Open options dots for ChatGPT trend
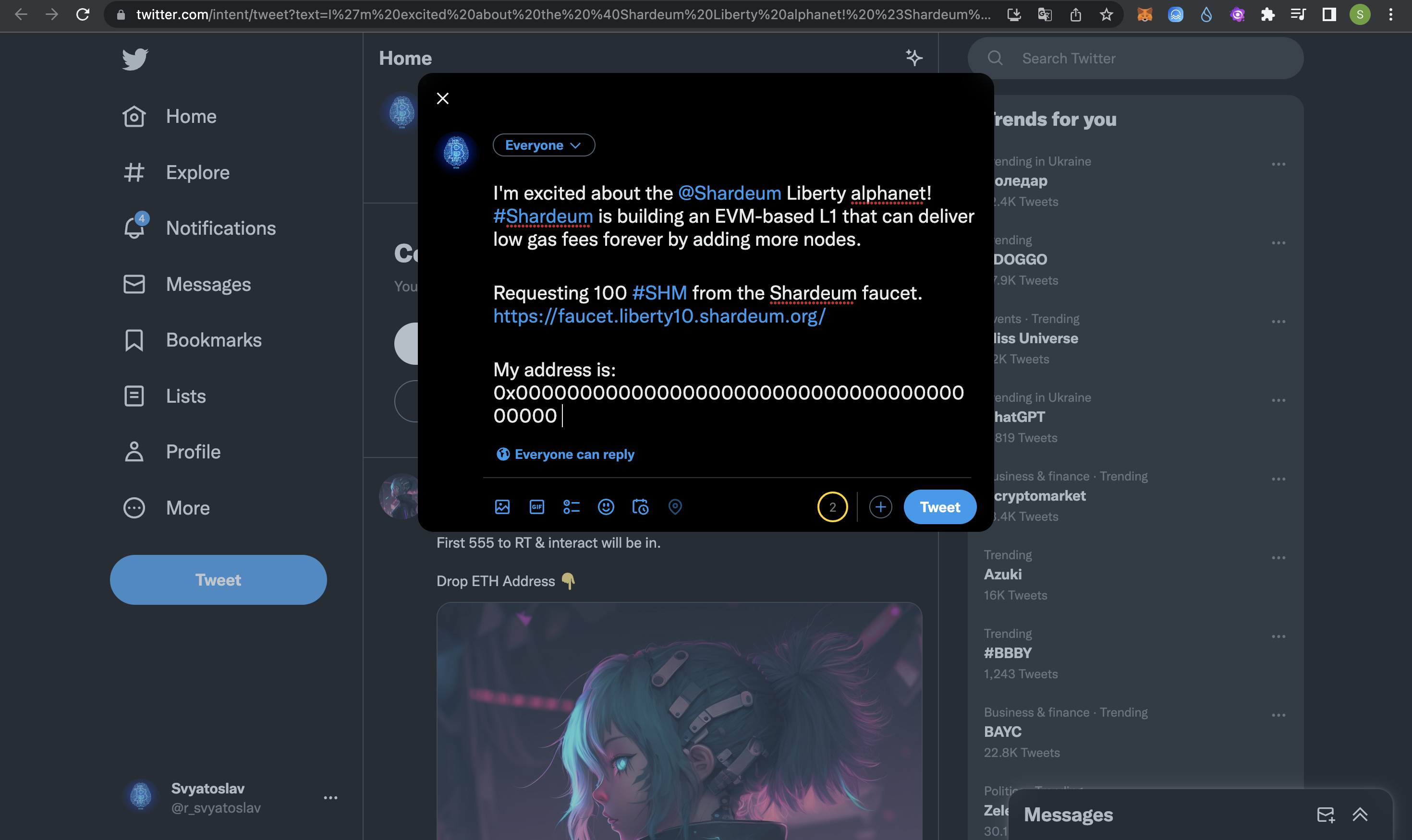The width and height of the screenshot is (1412, 840). click(x=1278, y=400)
